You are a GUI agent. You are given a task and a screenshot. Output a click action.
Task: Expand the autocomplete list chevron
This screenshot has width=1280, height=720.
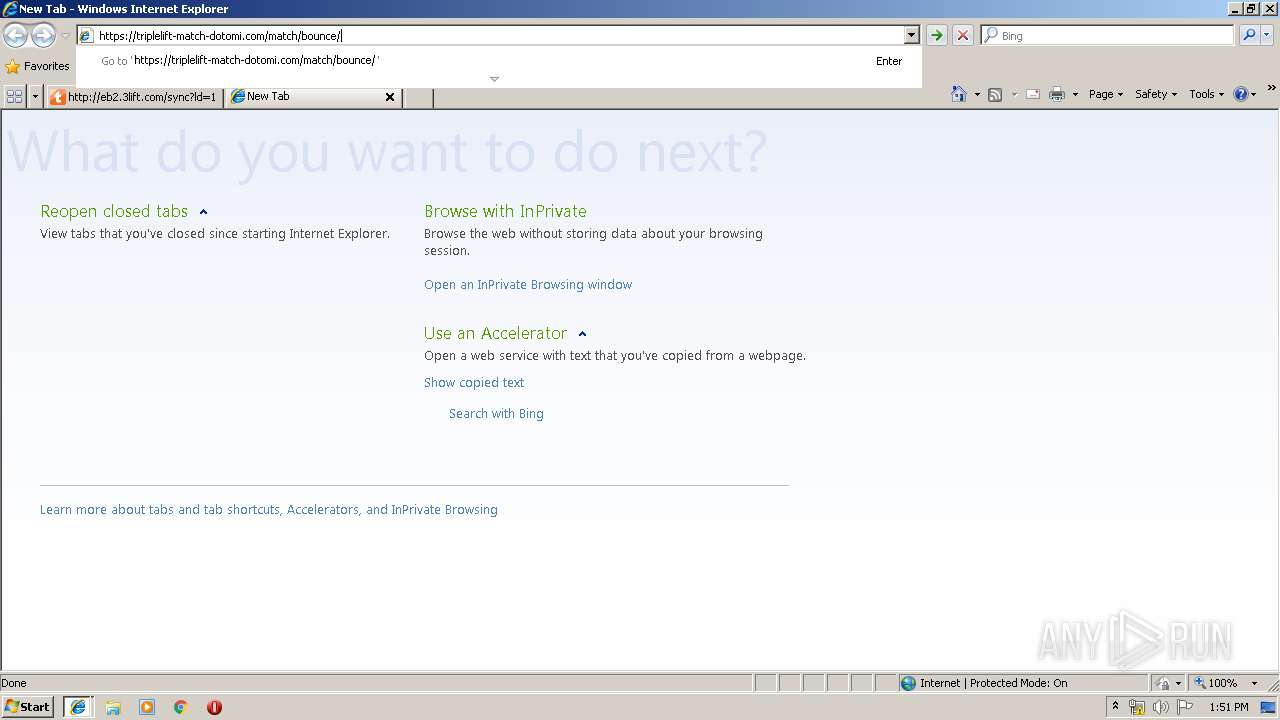tap(494, 79)
